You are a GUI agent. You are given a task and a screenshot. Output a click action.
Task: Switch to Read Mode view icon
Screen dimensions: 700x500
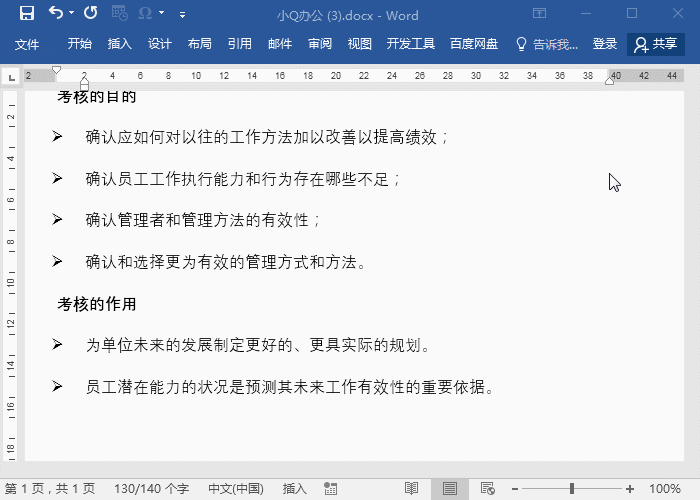click(x=411, y=489)
